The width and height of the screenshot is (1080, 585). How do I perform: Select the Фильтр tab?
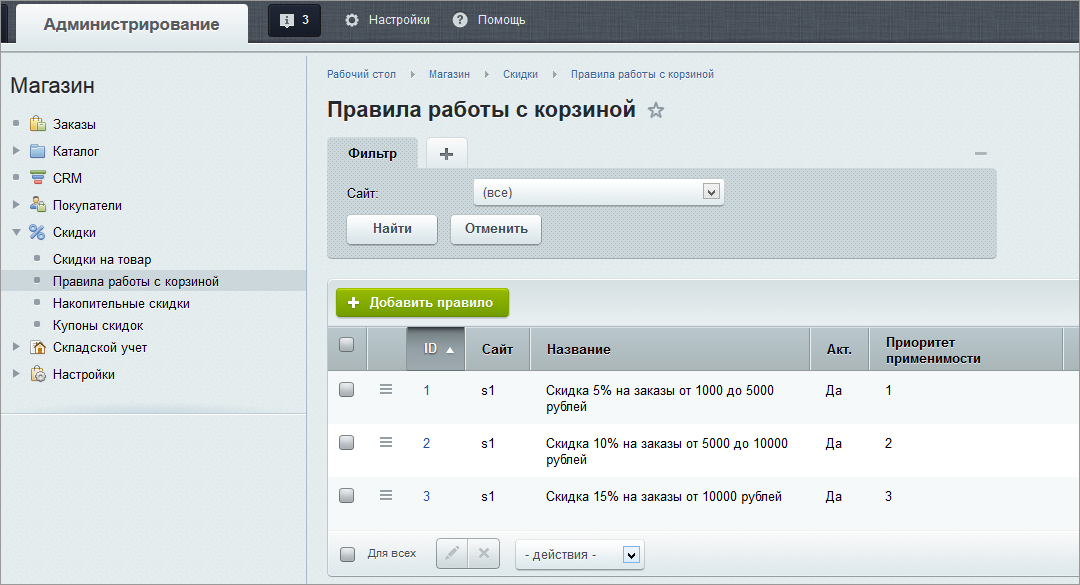pyautogui.click(x=372, y=154)
